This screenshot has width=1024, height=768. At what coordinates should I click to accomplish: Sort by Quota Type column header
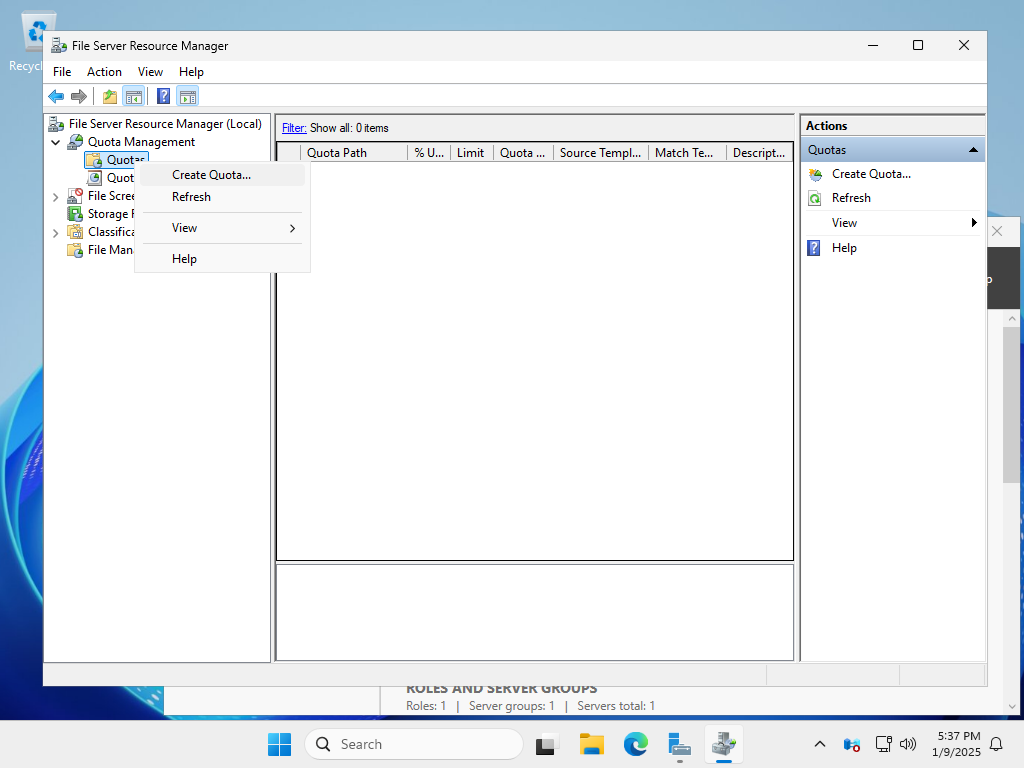(523, 153)
